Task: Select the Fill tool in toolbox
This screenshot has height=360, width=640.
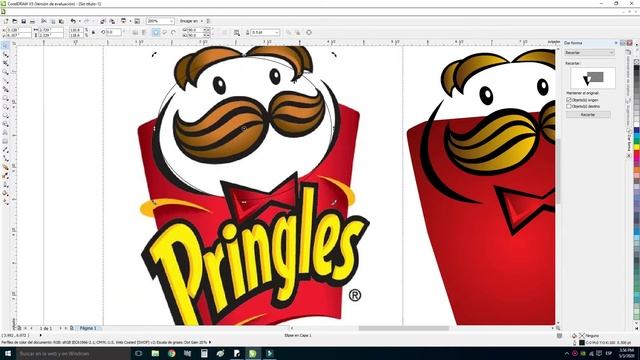Action: 5,193
